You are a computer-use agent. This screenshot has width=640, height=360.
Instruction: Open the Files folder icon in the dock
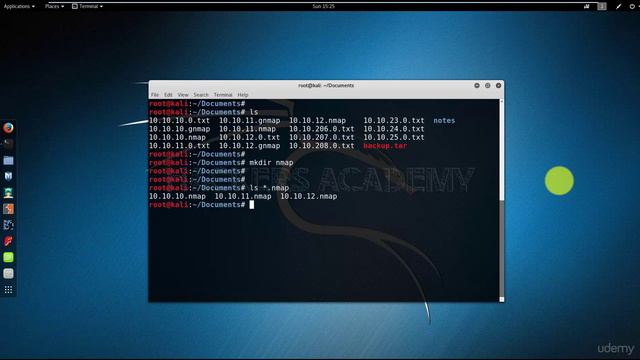[x=8, y=160]
